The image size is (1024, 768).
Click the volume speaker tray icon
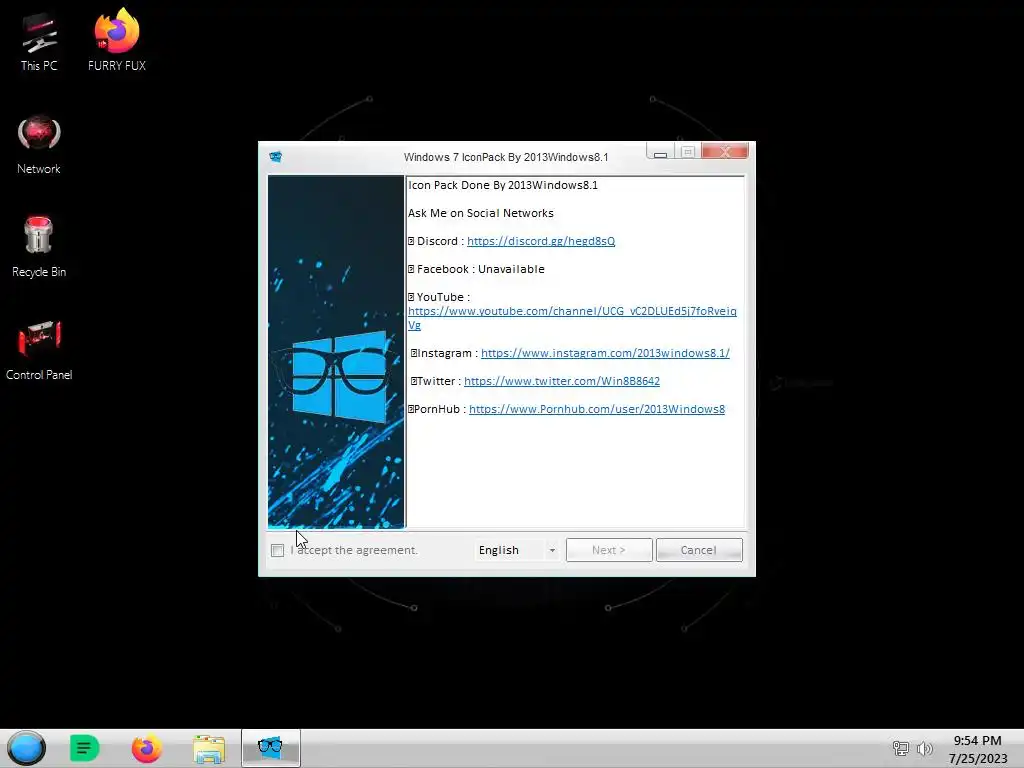point(925,748)
